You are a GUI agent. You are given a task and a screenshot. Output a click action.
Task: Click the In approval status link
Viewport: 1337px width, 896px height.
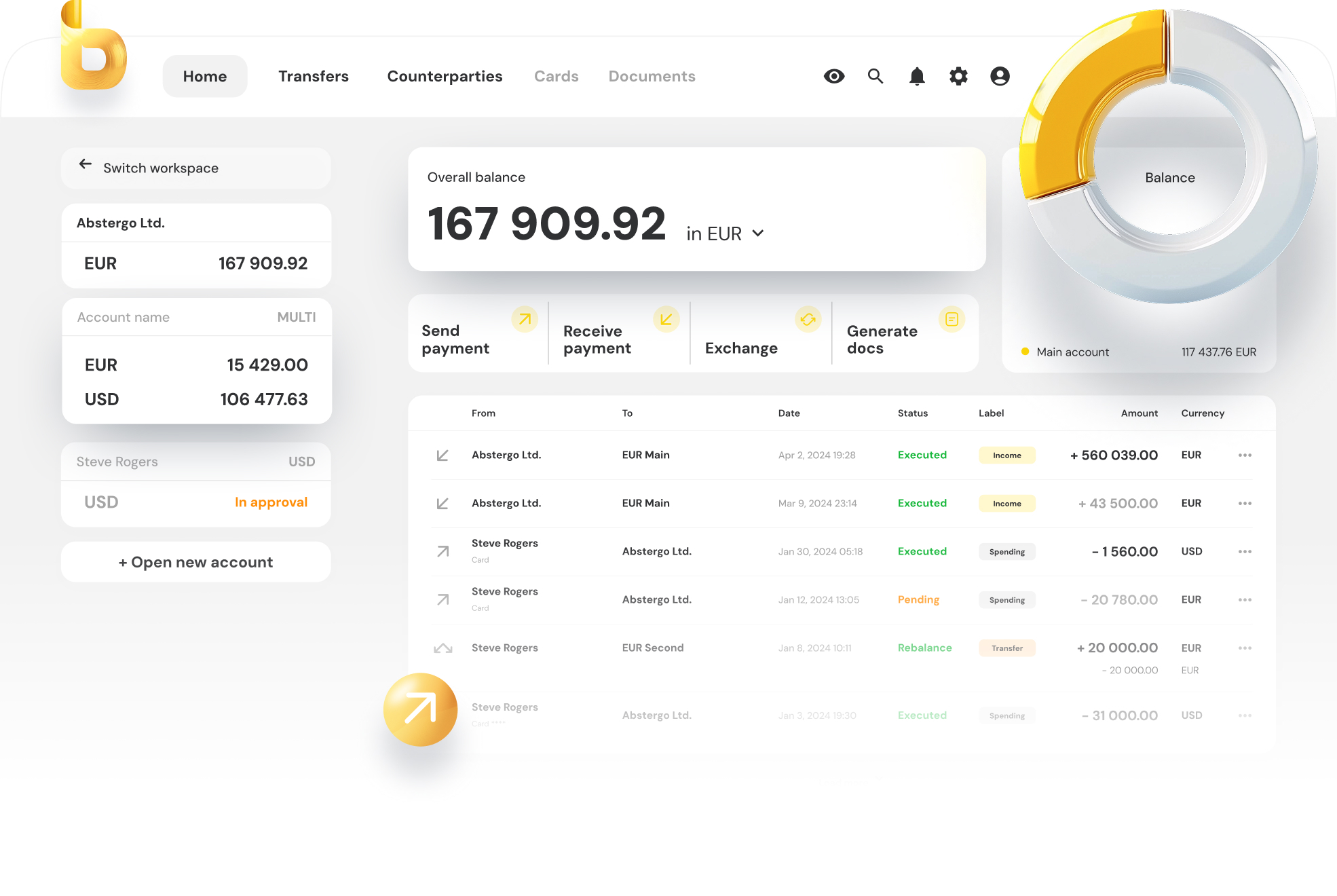271,502
